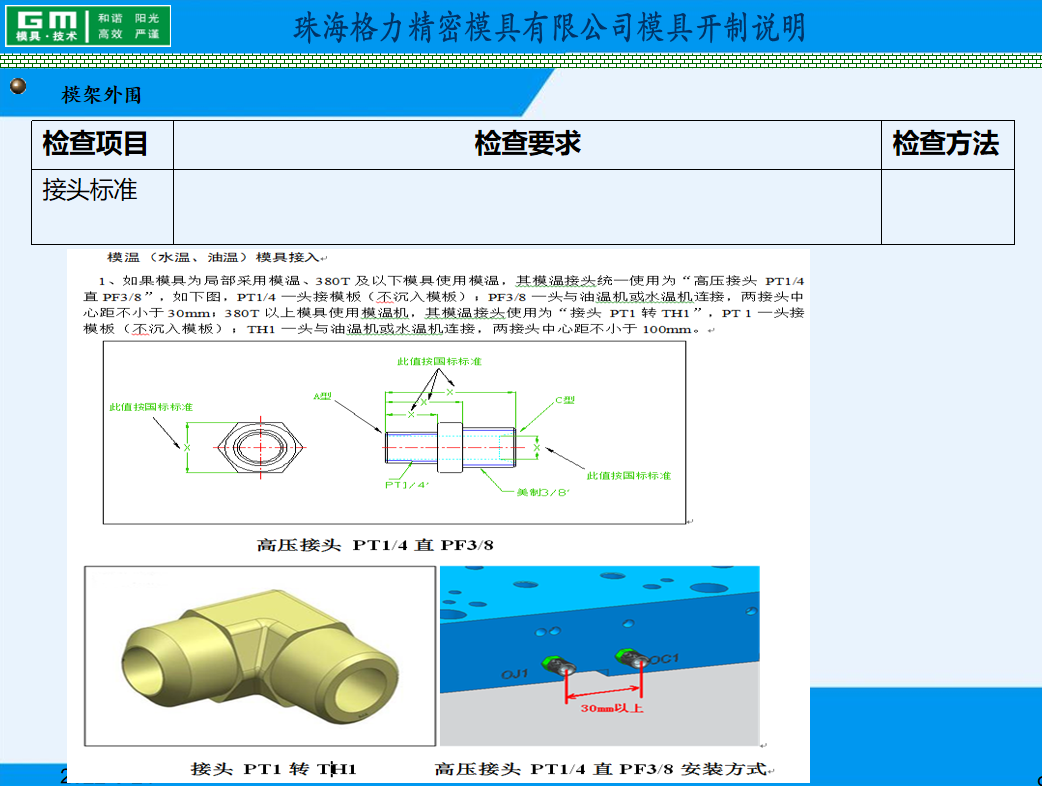Click the empty 检查要求 cell beside 接头标准
This screenshot has width=1042, height=786.
click(x=527, y=207)
